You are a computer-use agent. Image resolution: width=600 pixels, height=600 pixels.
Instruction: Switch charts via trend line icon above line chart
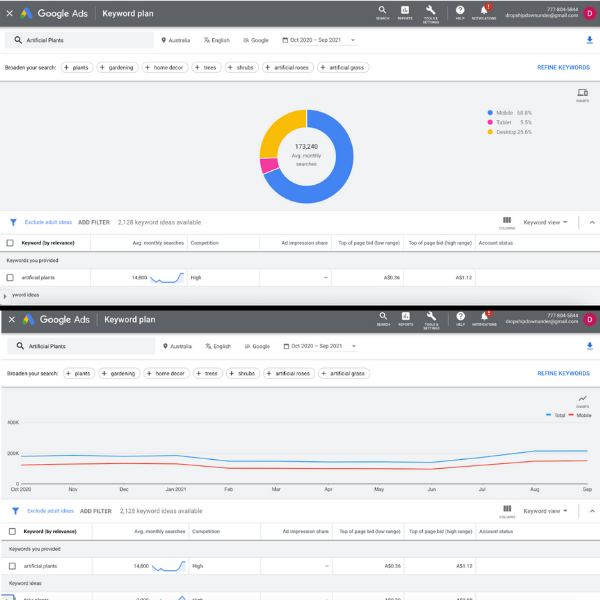[582, 401]
